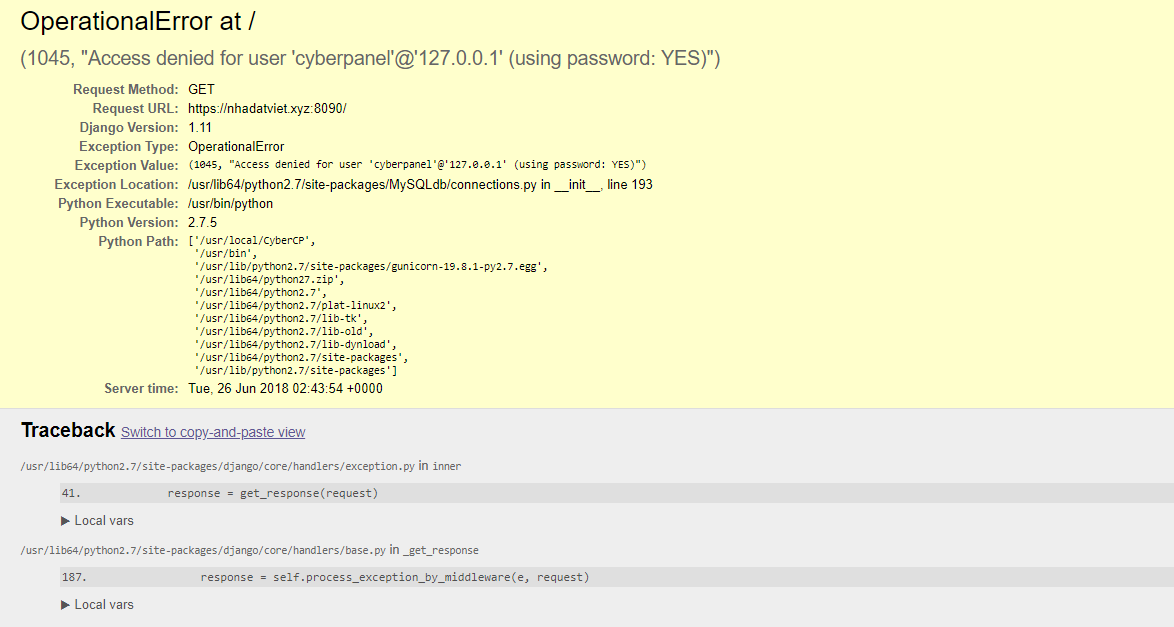Click the Python Executable value /usr/bin/python

[230, 203]
